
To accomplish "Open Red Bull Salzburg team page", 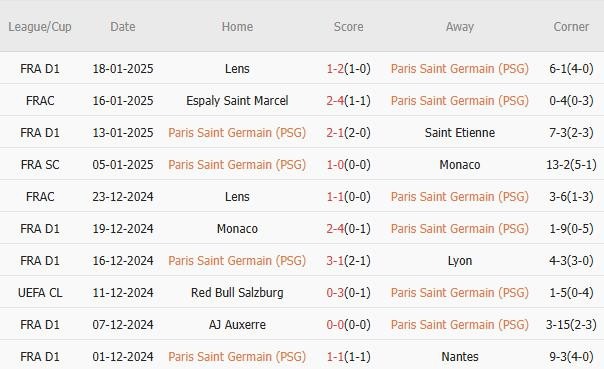I will 237,292.
